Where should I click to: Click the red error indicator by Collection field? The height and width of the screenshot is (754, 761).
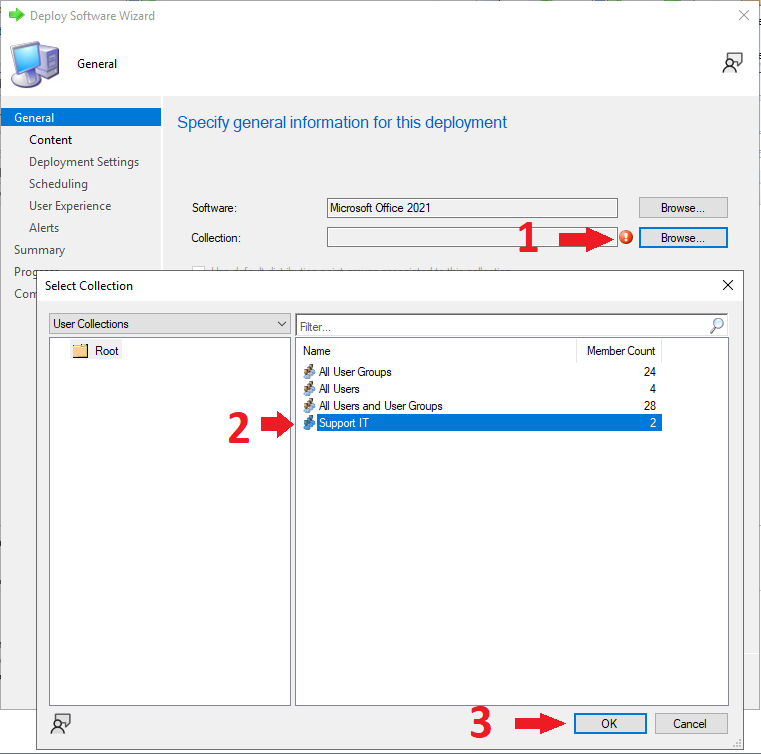click(626, 237)
